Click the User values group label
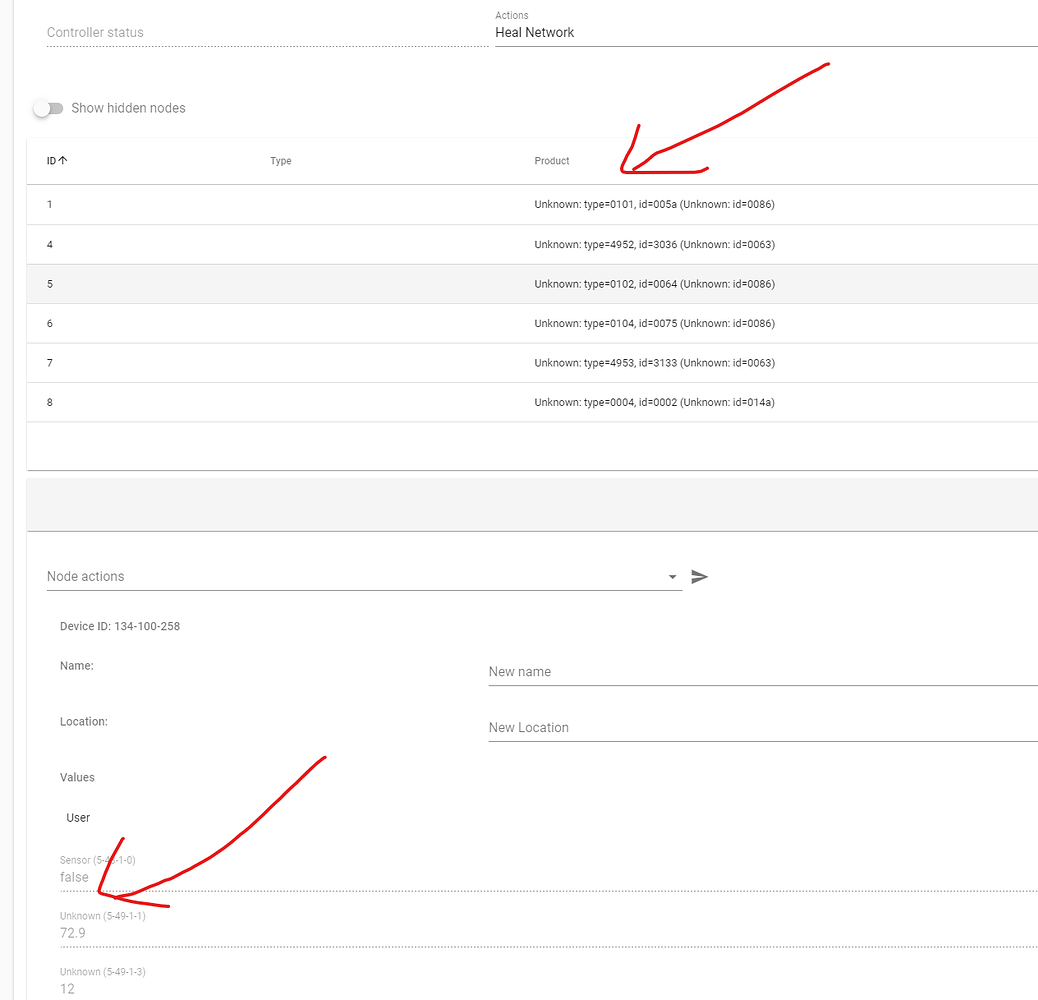The image size is (1038, 1000). coord(78,818)
